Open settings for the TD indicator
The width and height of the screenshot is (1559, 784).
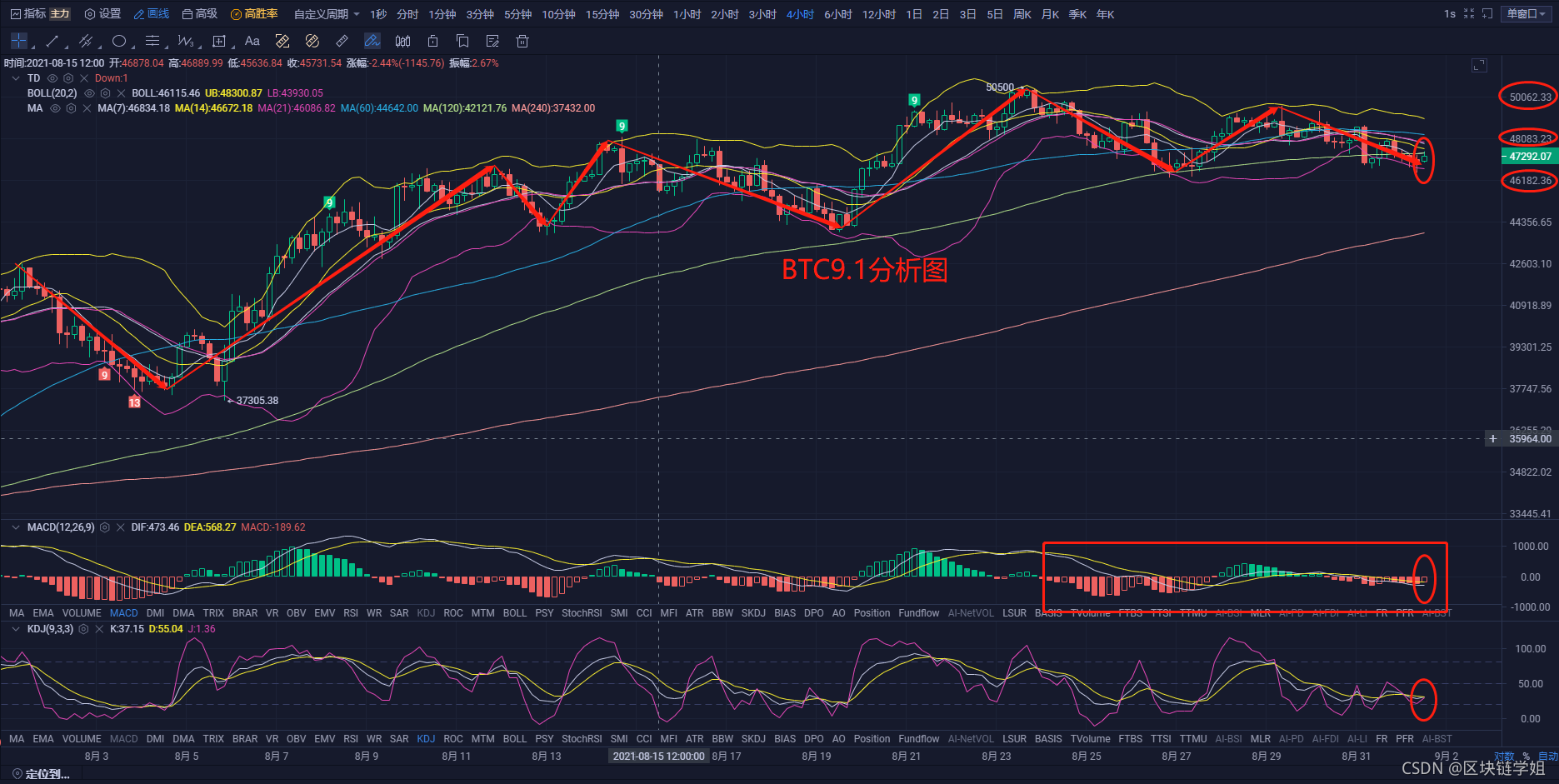point(68,78)
